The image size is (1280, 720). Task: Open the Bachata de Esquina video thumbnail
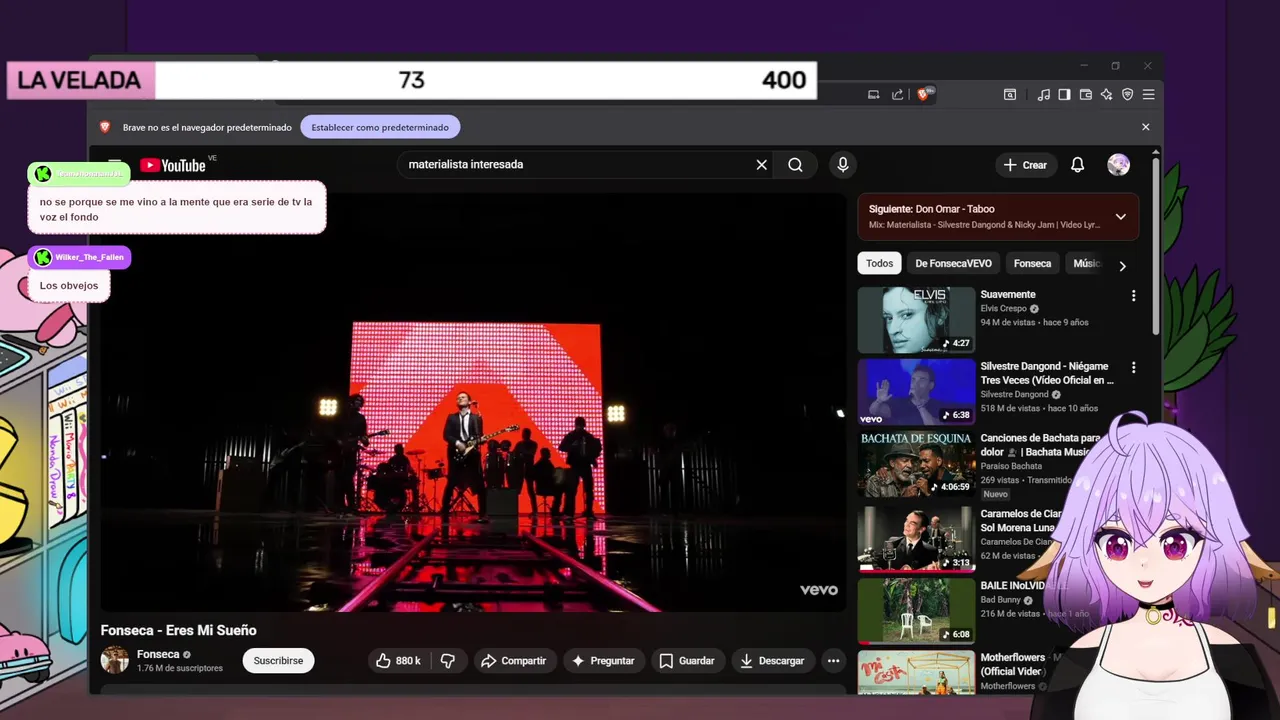[916, 464]
